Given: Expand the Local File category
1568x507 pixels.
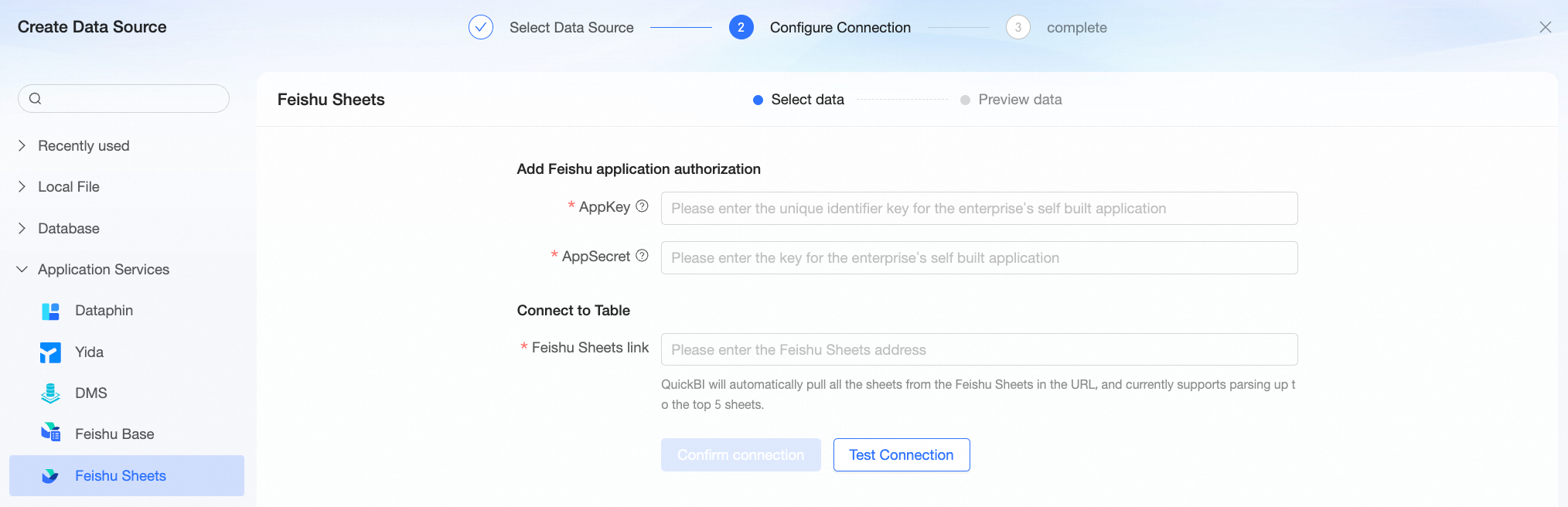Looking at the screenshot, I should click(x=22, y=186).
